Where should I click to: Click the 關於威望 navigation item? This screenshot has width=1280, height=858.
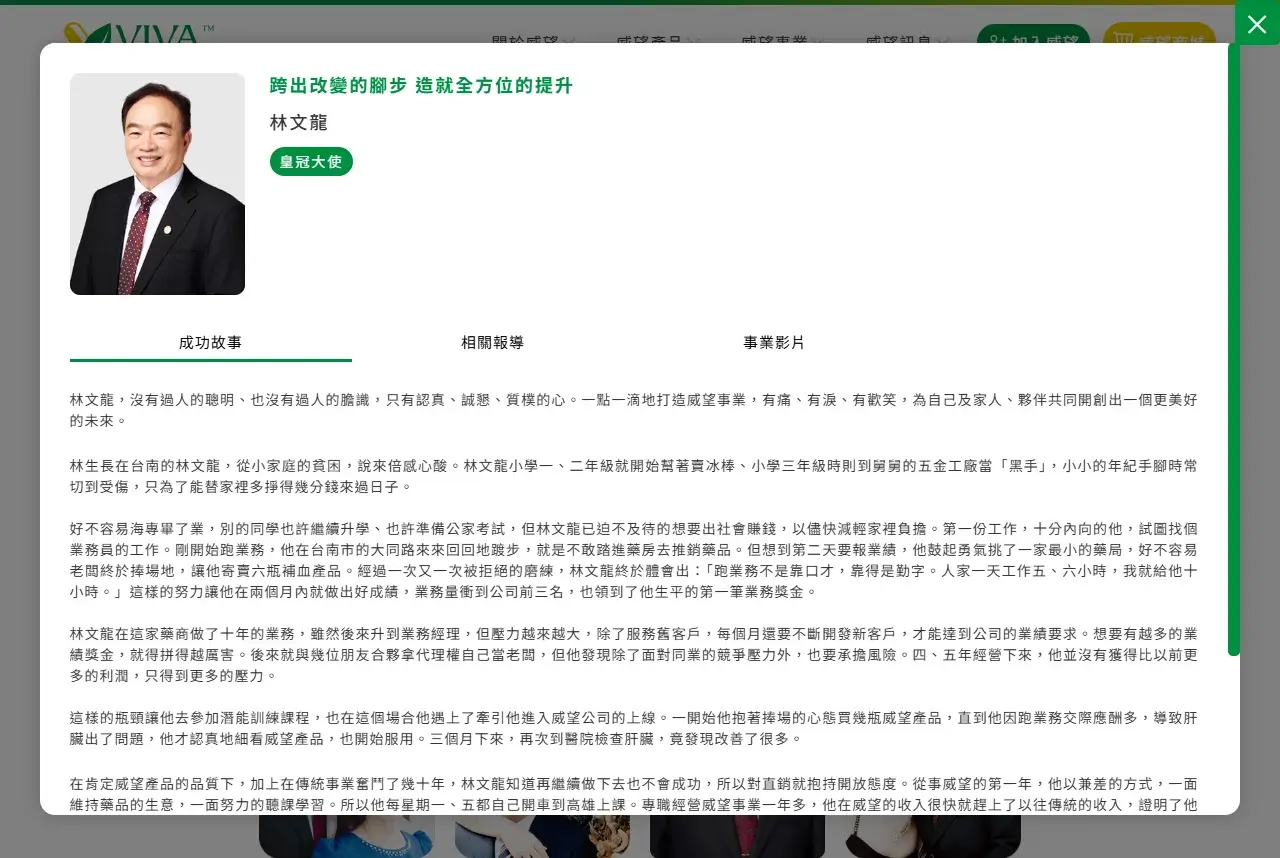pos(530,40)
